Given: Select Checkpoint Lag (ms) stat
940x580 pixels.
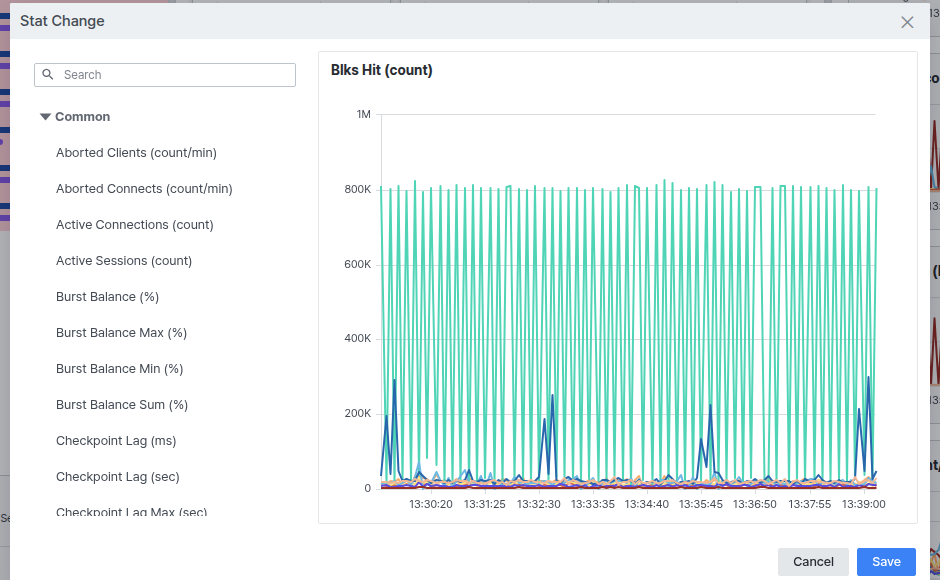Looking at the screenshot, I should click(x=116, y=441).
